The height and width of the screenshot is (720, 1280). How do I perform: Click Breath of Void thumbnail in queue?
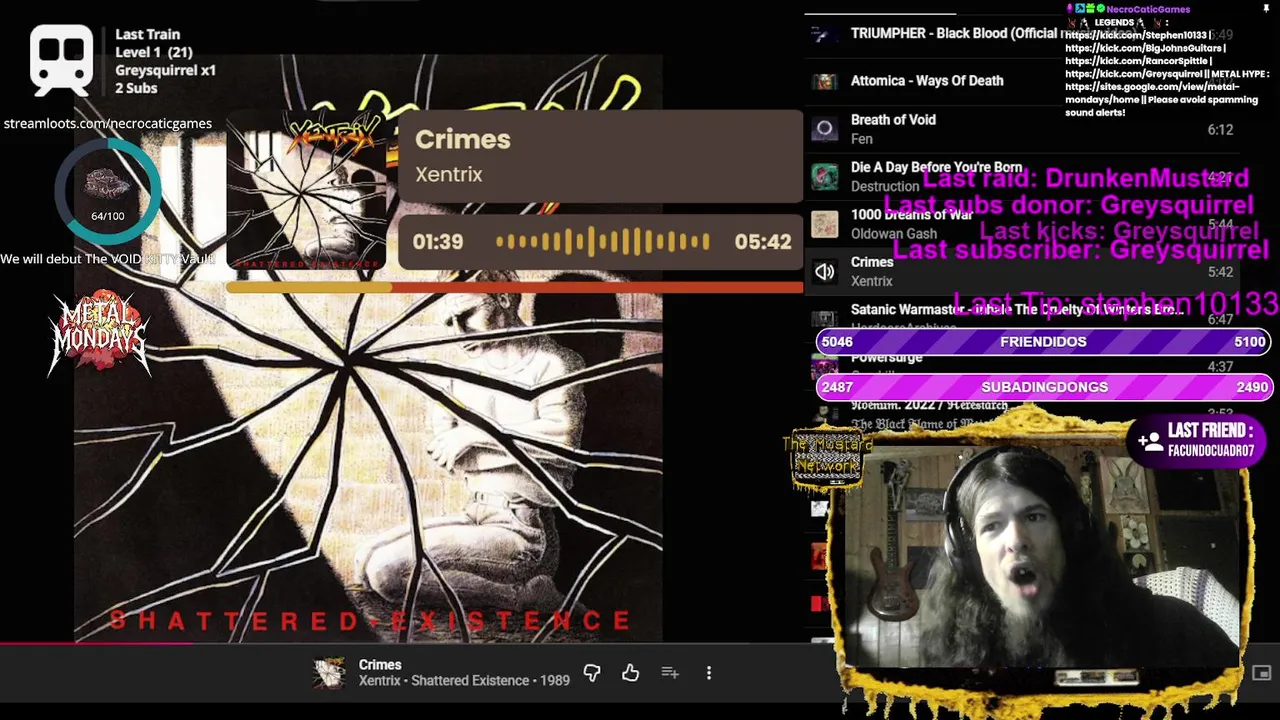[x=824, y=128]
